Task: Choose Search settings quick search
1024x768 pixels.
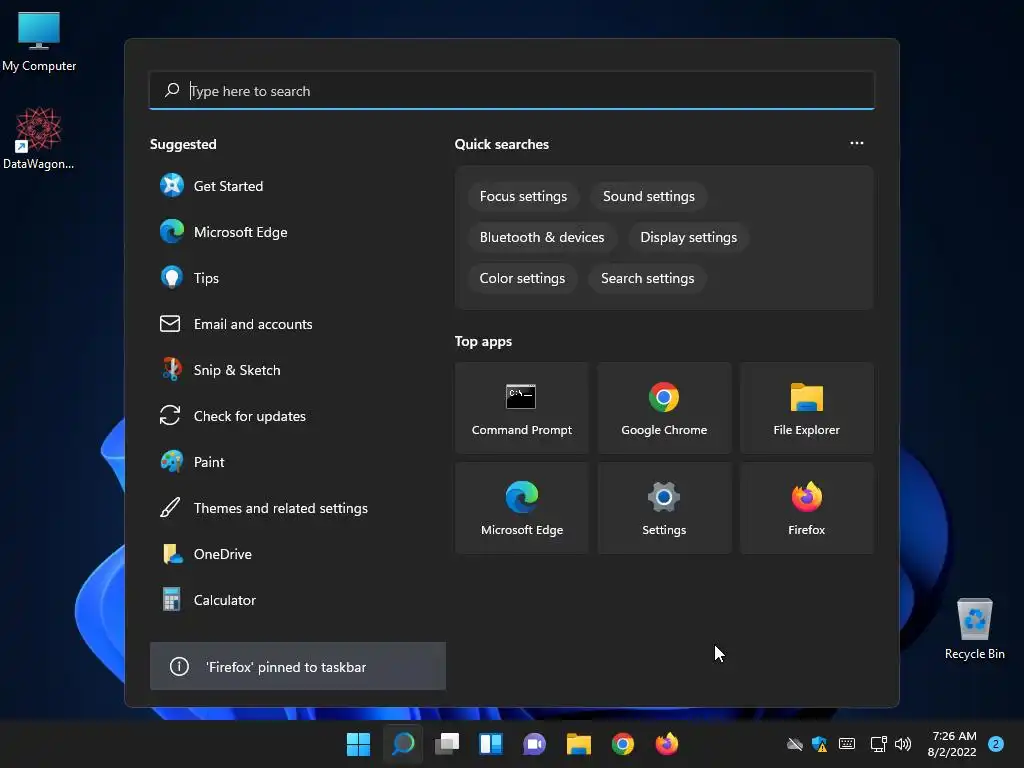Action: [647, 278]
